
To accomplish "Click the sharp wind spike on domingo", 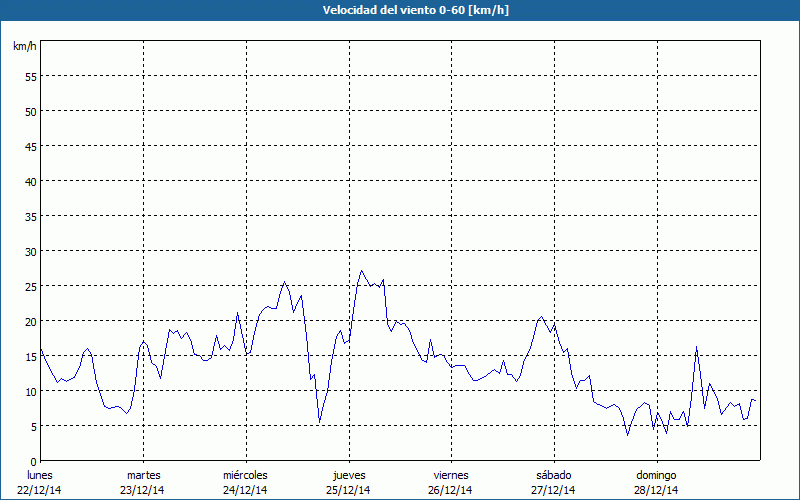I will 696,347.
